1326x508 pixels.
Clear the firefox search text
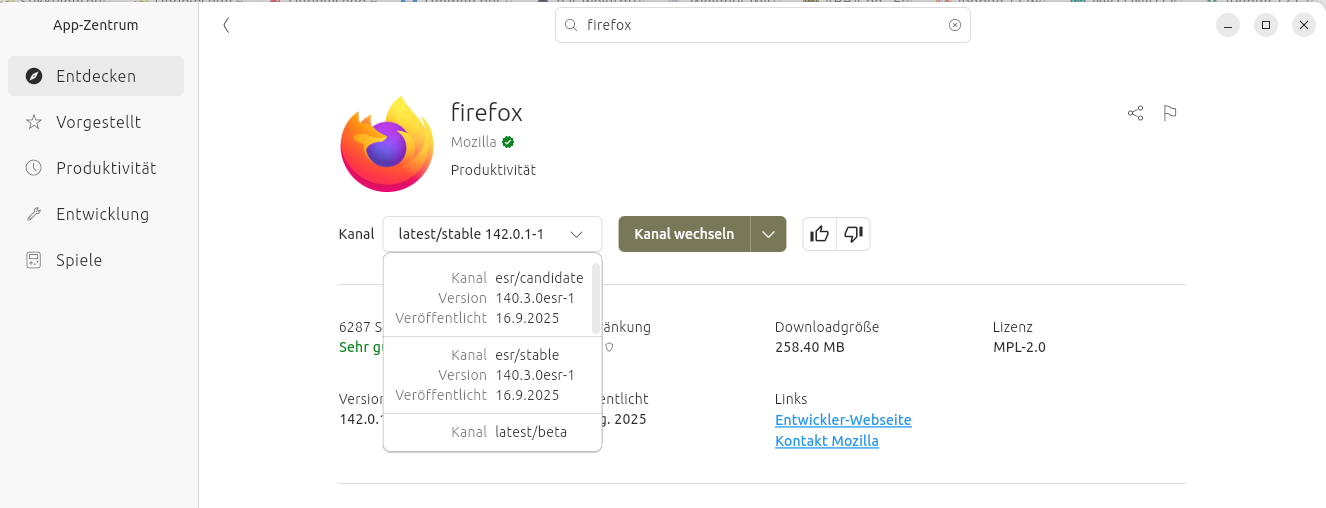point(955,25)
